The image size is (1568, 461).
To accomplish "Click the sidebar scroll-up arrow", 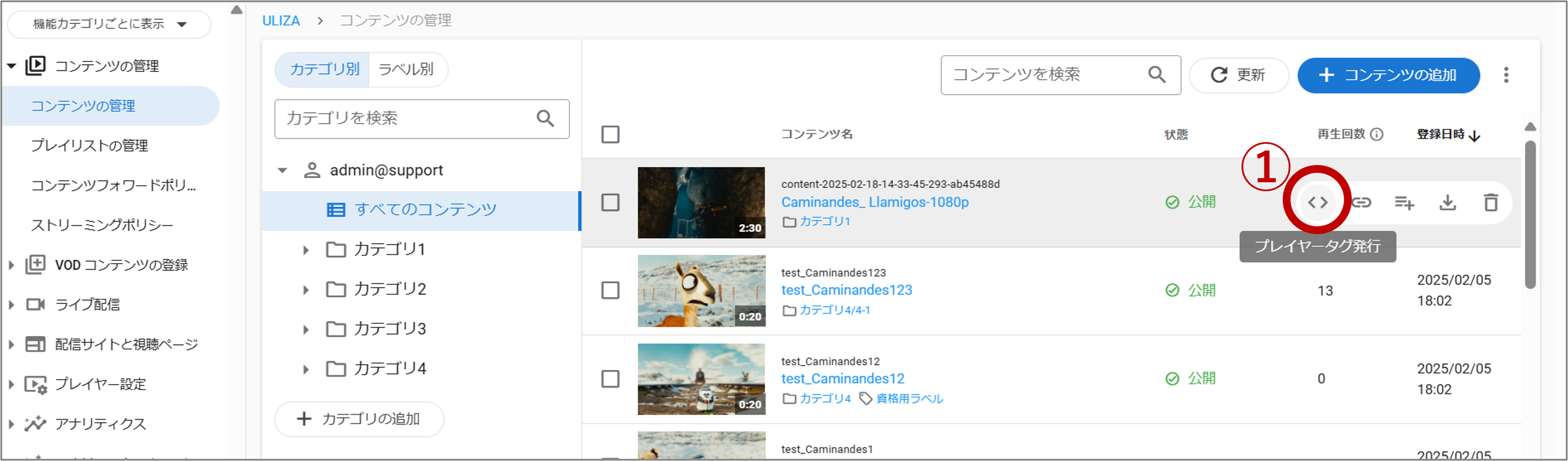I will point(237,9).
